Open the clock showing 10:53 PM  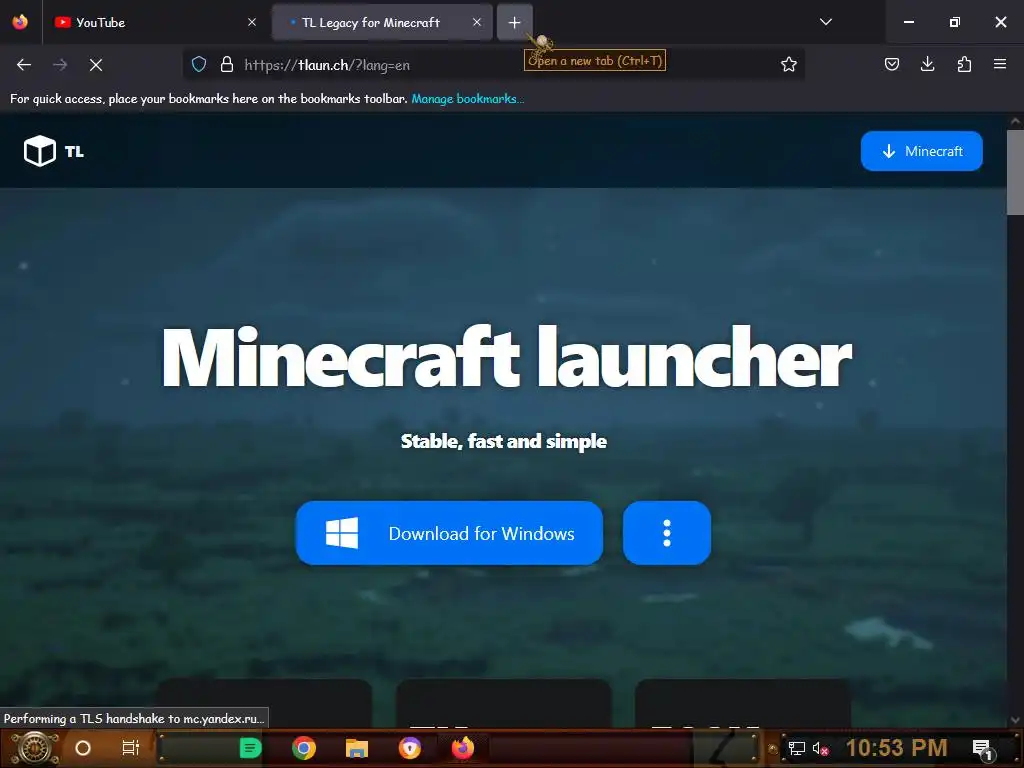tap(897, 748)
